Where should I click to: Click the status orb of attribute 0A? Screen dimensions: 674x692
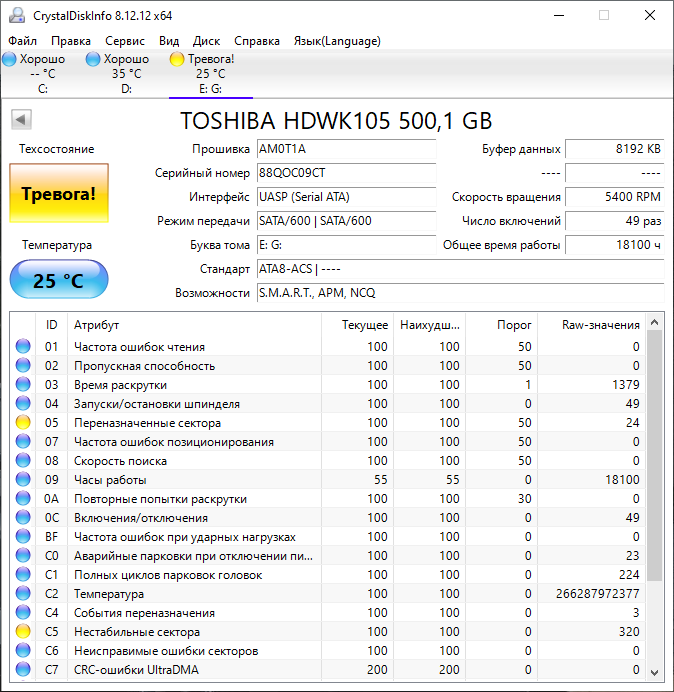point(23,498)
